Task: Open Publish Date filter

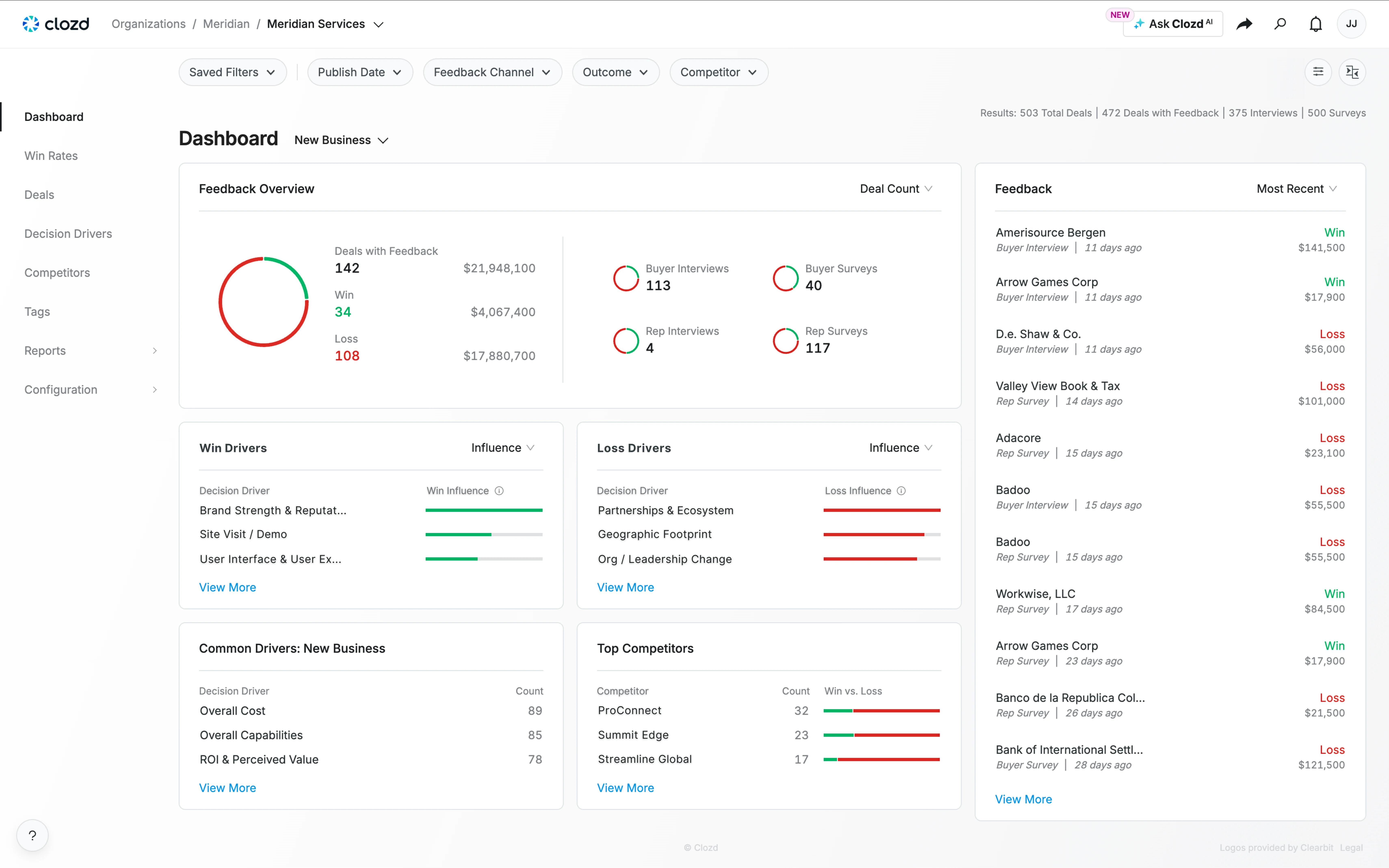Action: (360, 72)
